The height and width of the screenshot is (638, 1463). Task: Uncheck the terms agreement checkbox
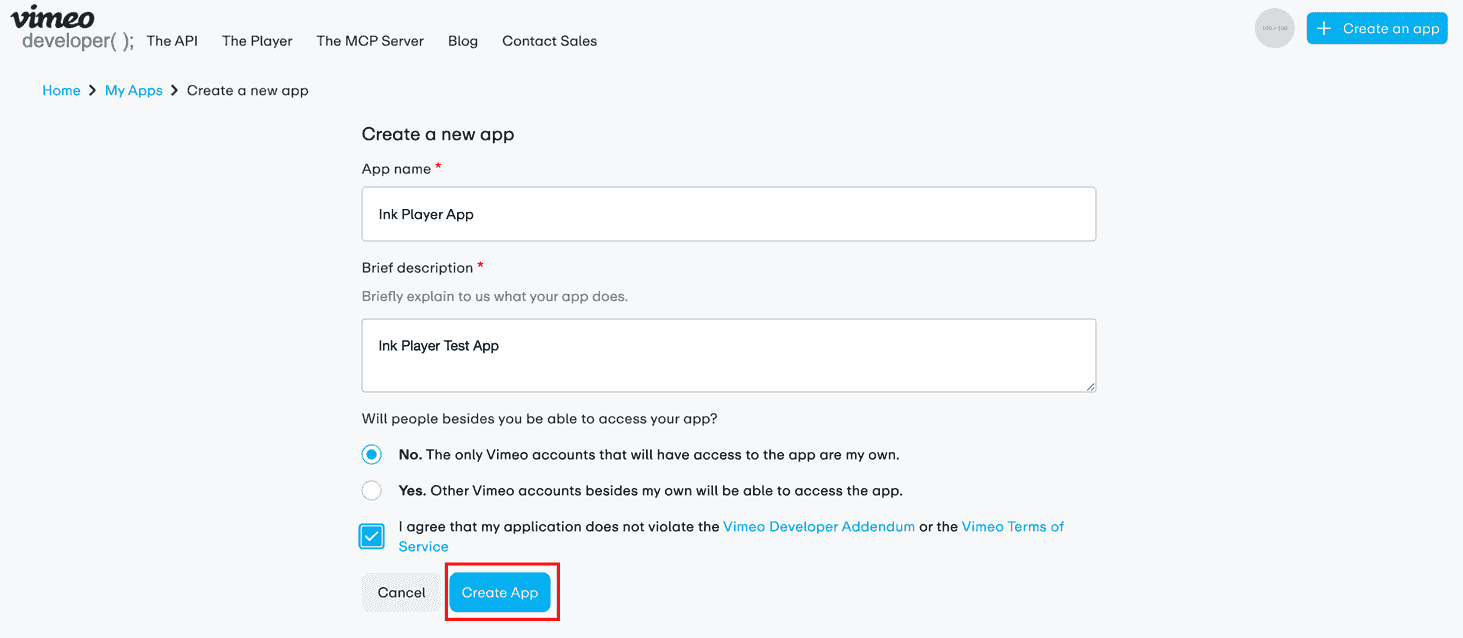[x=372, y=536]
